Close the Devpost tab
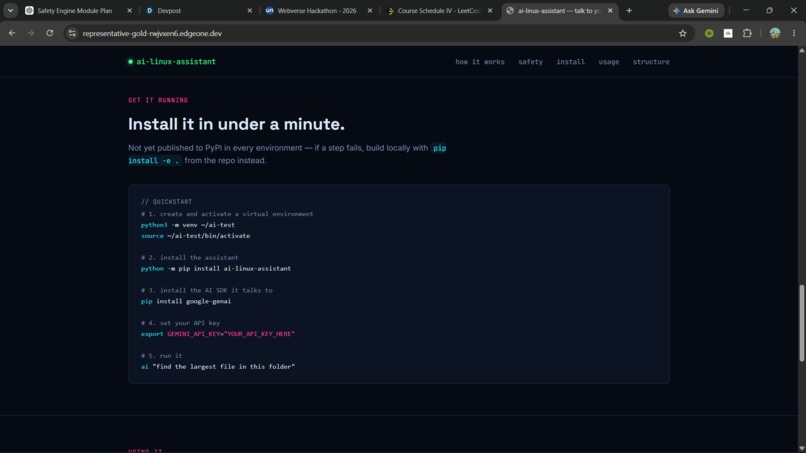This screenshot has width=806, height=453. pos(250,10)
